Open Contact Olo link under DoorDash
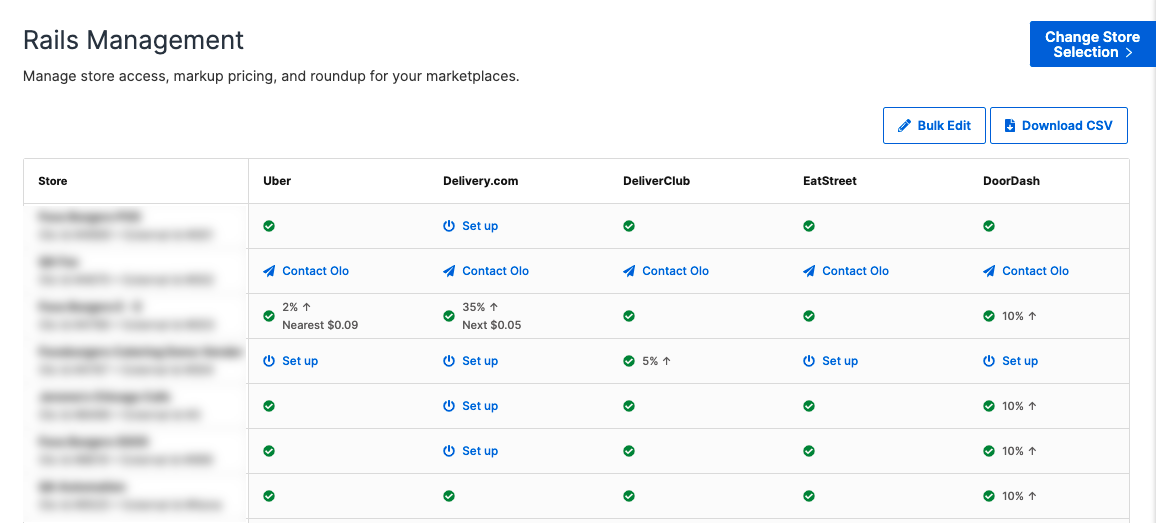 [x=1035, y=271]
